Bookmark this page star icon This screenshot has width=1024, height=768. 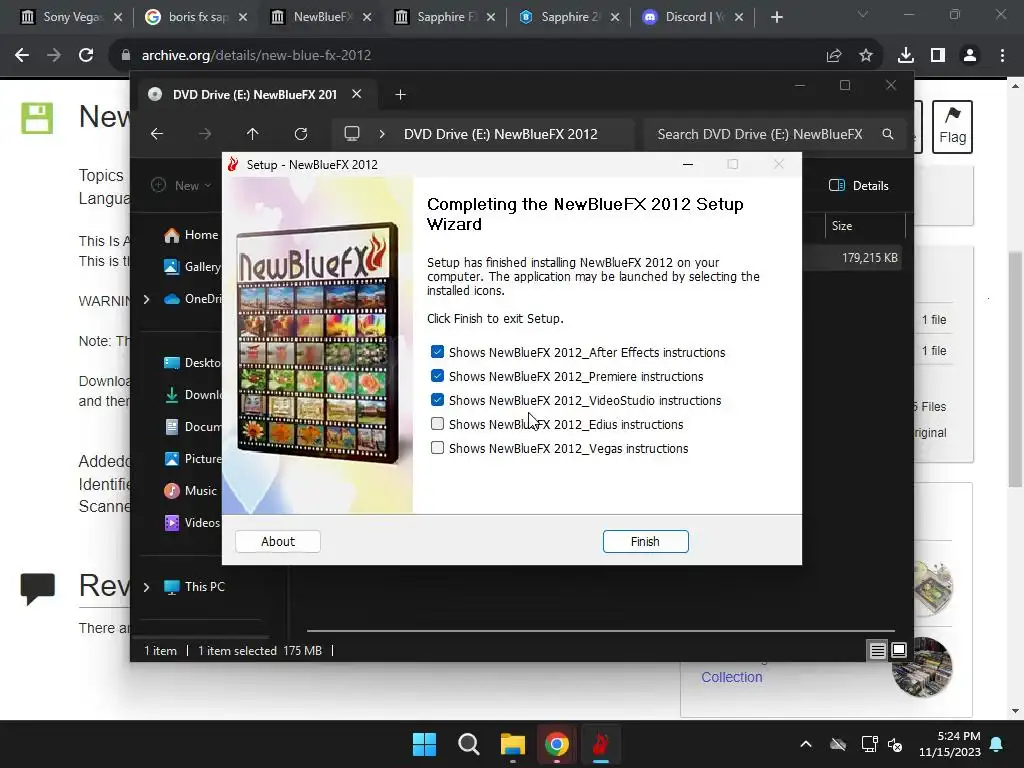tap(866, 56)
